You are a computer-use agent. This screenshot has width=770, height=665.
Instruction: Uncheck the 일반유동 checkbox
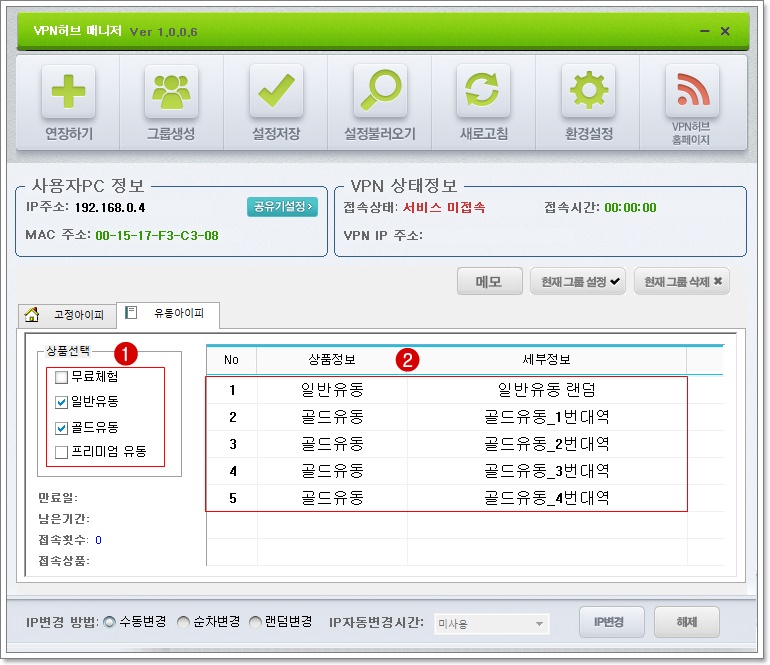click(x=62, y=402)
